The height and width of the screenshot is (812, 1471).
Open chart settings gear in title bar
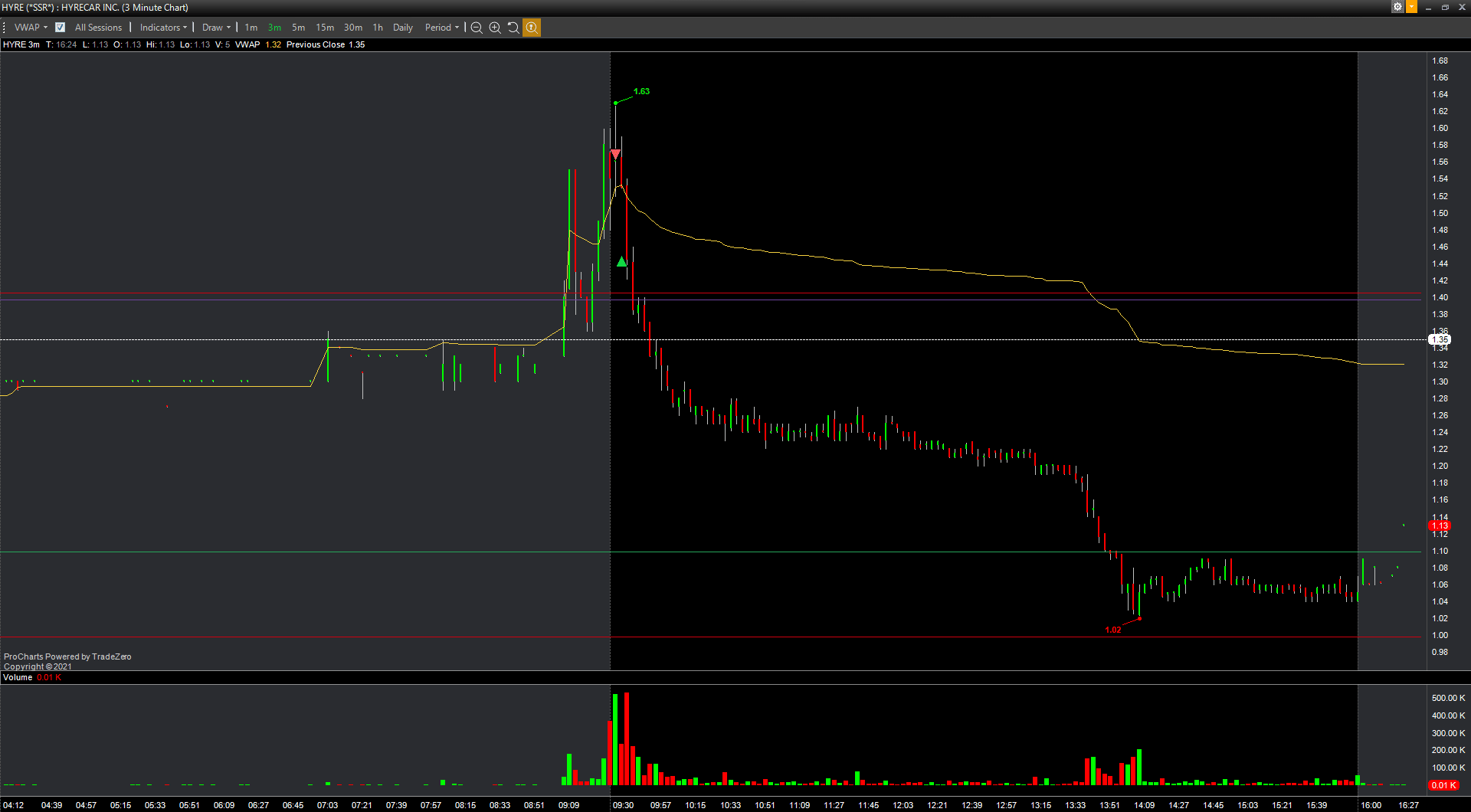1398,7
